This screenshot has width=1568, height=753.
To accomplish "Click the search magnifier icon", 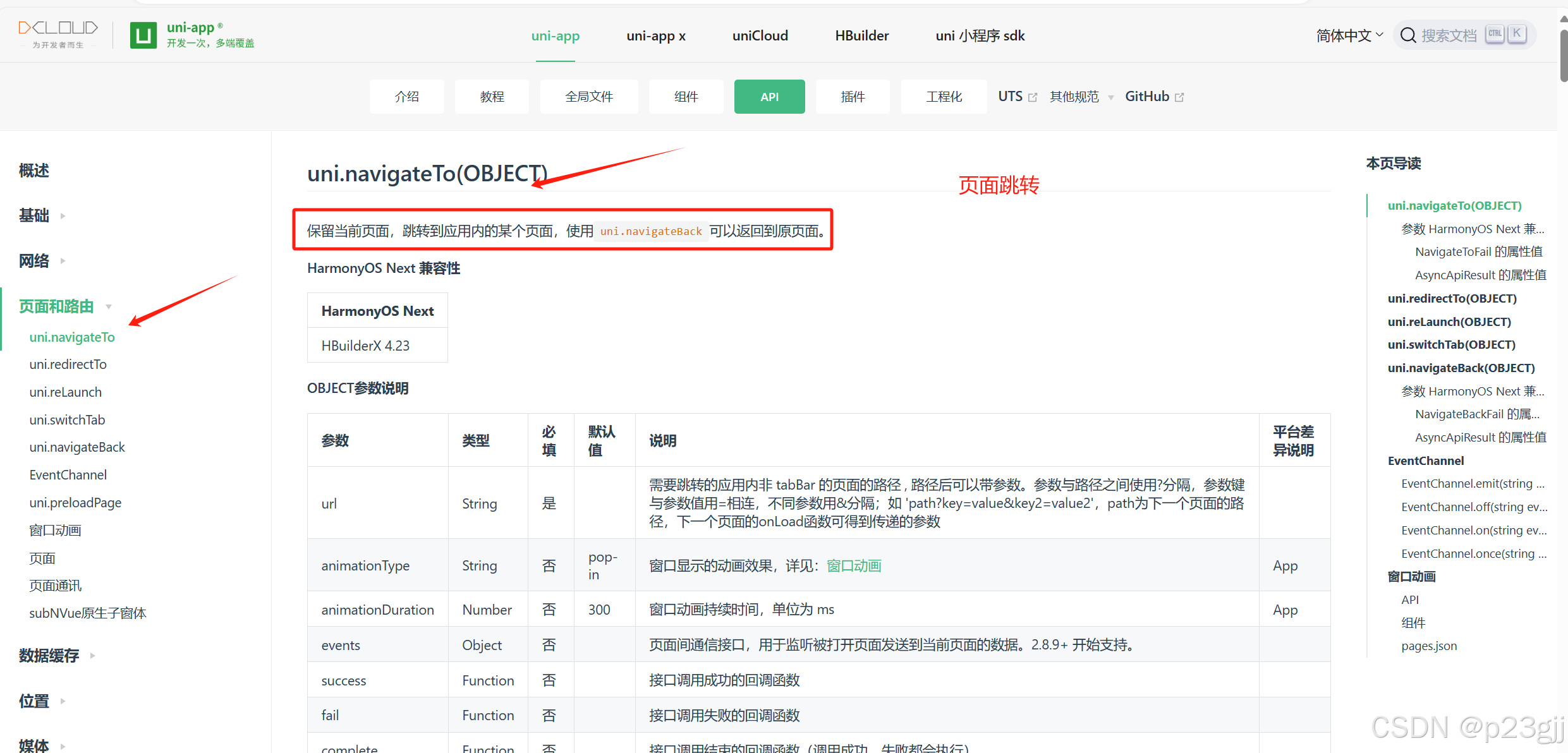I will click(1408, 35).
